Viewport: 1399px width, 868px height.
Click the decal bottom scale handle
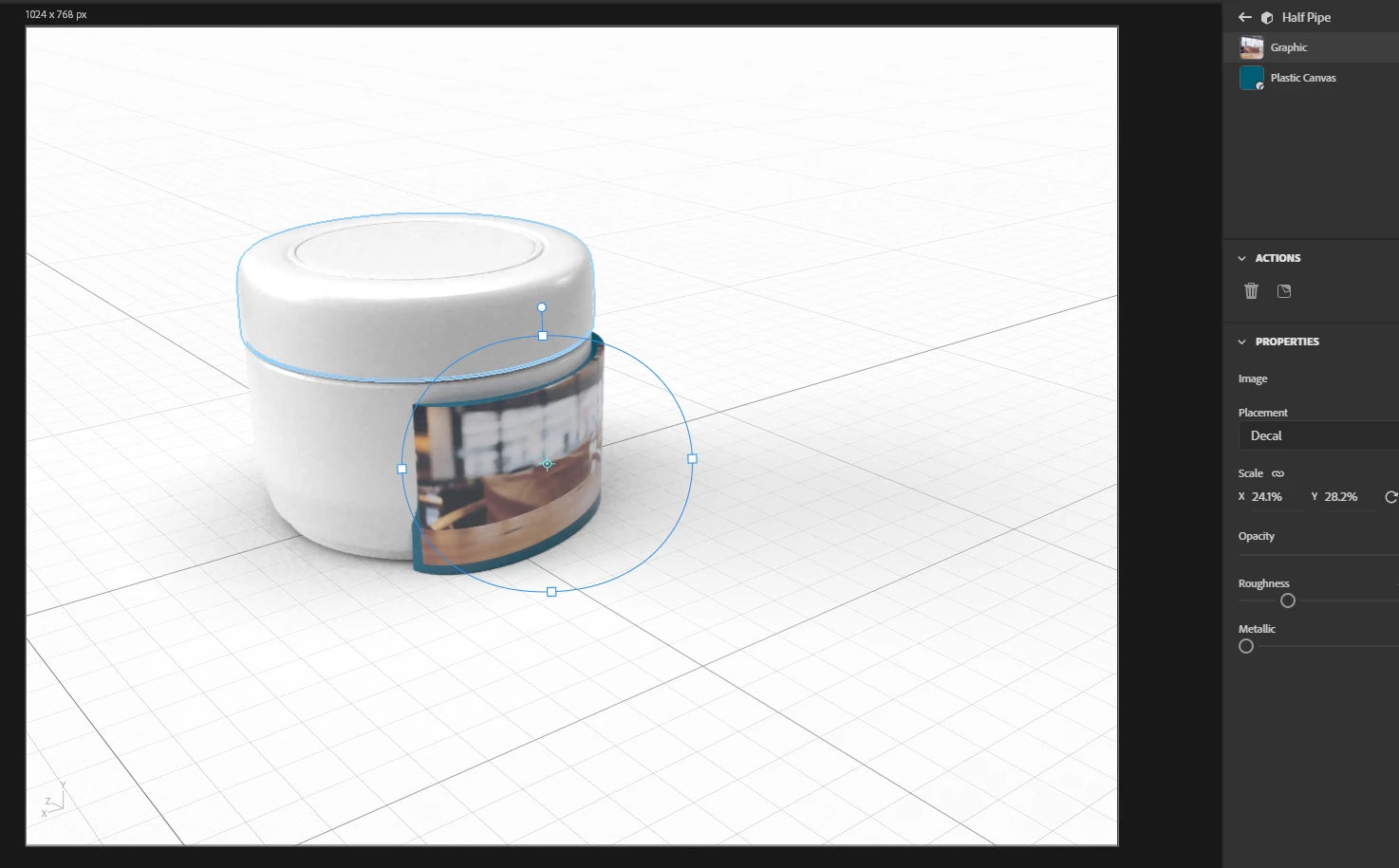pos(551,592)
